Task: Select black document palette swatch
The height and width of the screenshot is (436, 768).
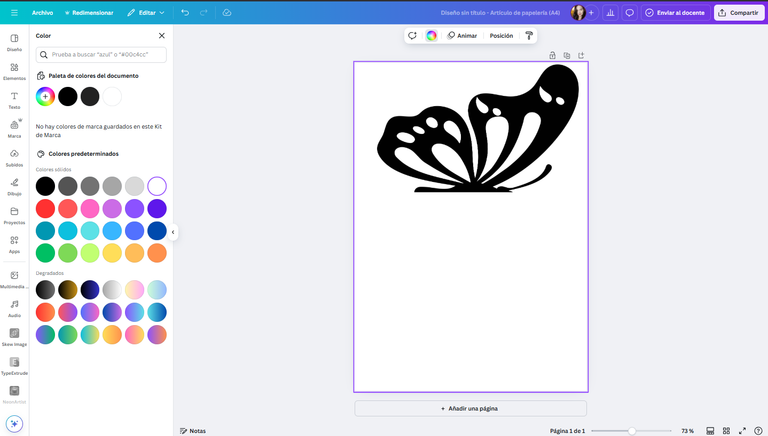Action: tap(68, 97)
